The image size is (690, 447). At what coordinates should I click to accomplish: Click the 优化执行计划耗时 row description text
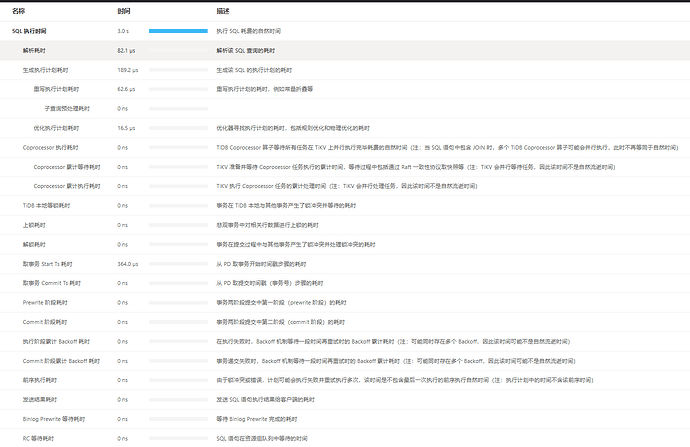(x=293, y=128)
